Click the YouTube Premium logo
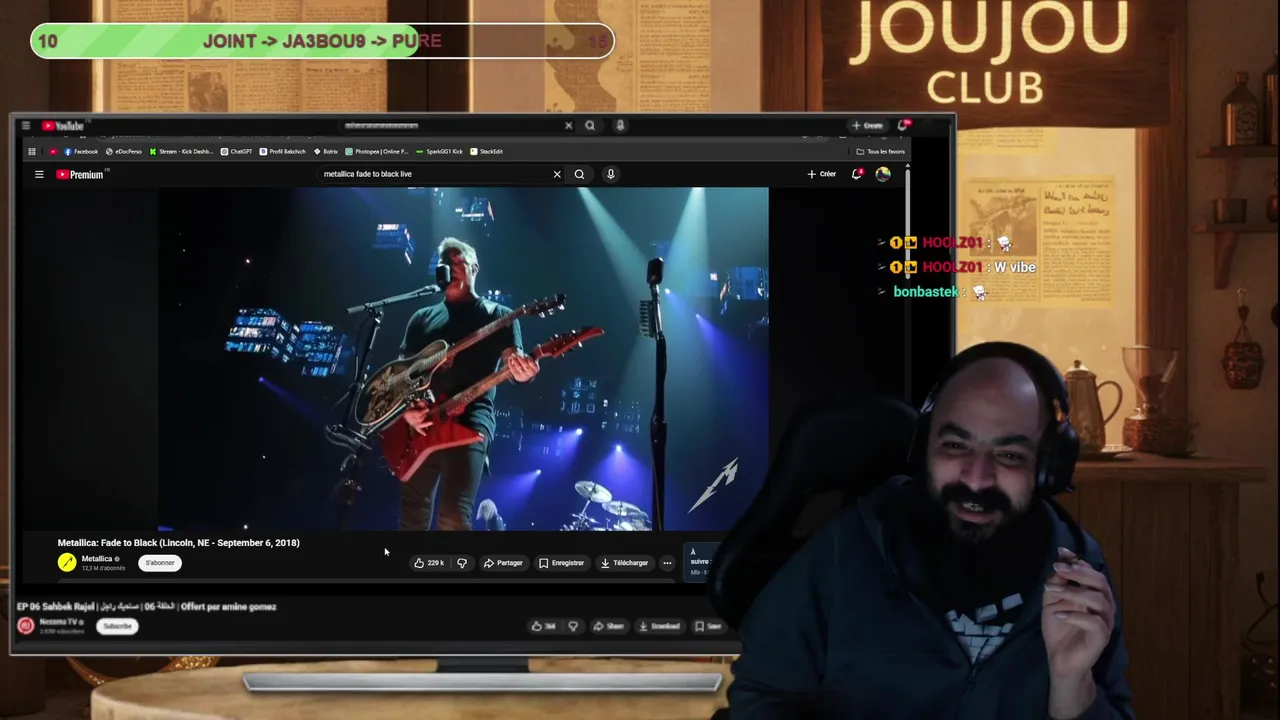 (80, 174)
